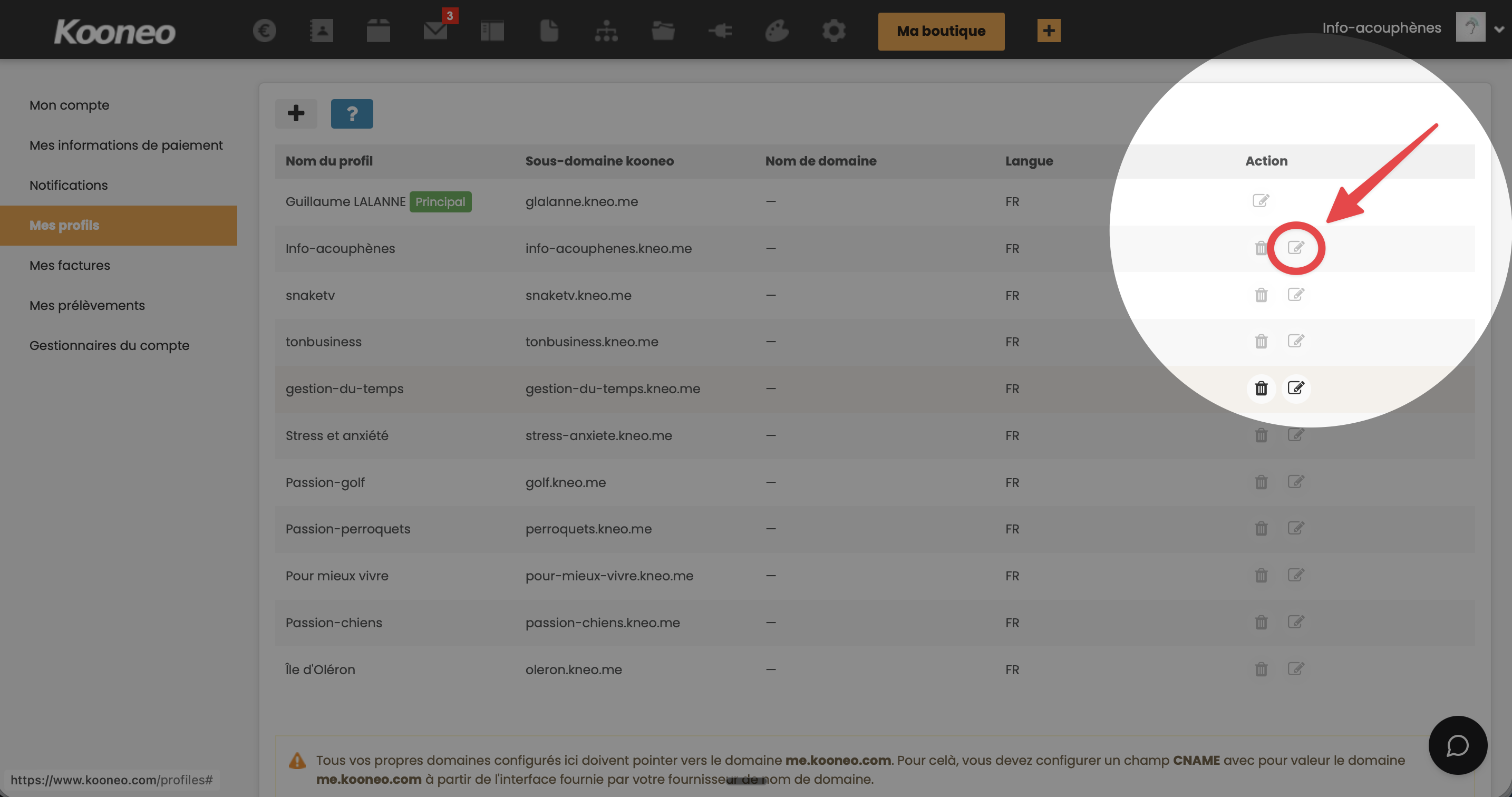The image size is (1512, 797).
Task: Open the palette design icon
Action: tap(776, 31)
